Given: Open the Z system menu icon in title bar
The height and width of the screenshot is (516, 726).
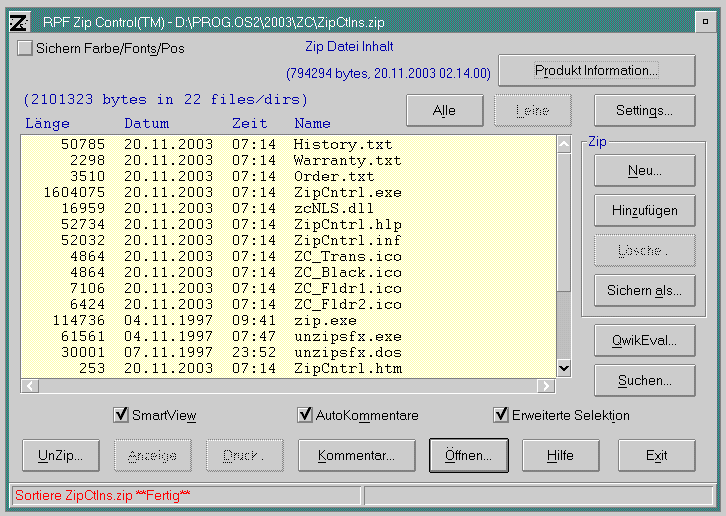Looking at the screenshot, I should point(19,22).
